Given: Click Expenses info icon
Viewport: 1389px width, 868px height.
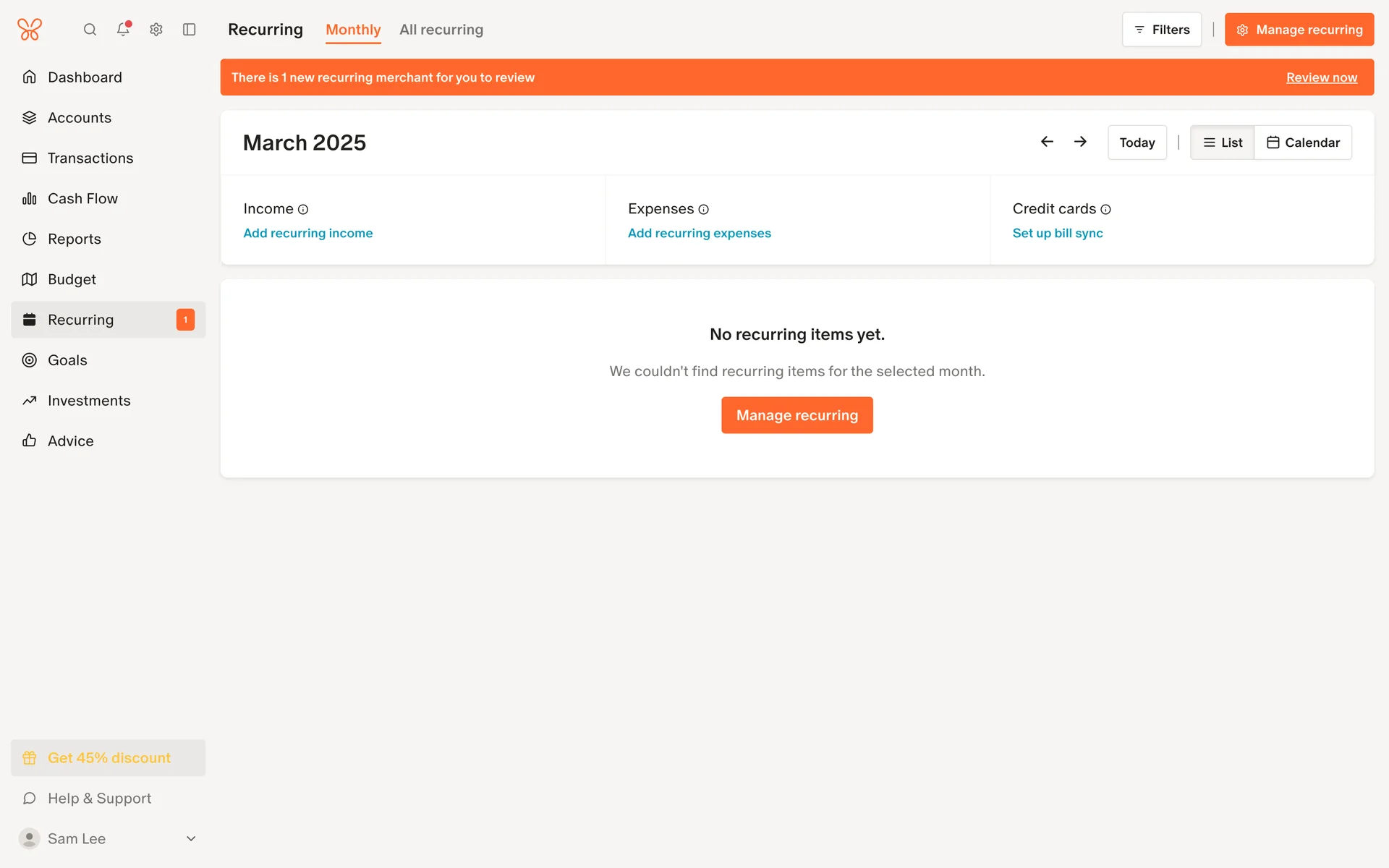Looking at the screenshot, I should [x=703, y=210].
